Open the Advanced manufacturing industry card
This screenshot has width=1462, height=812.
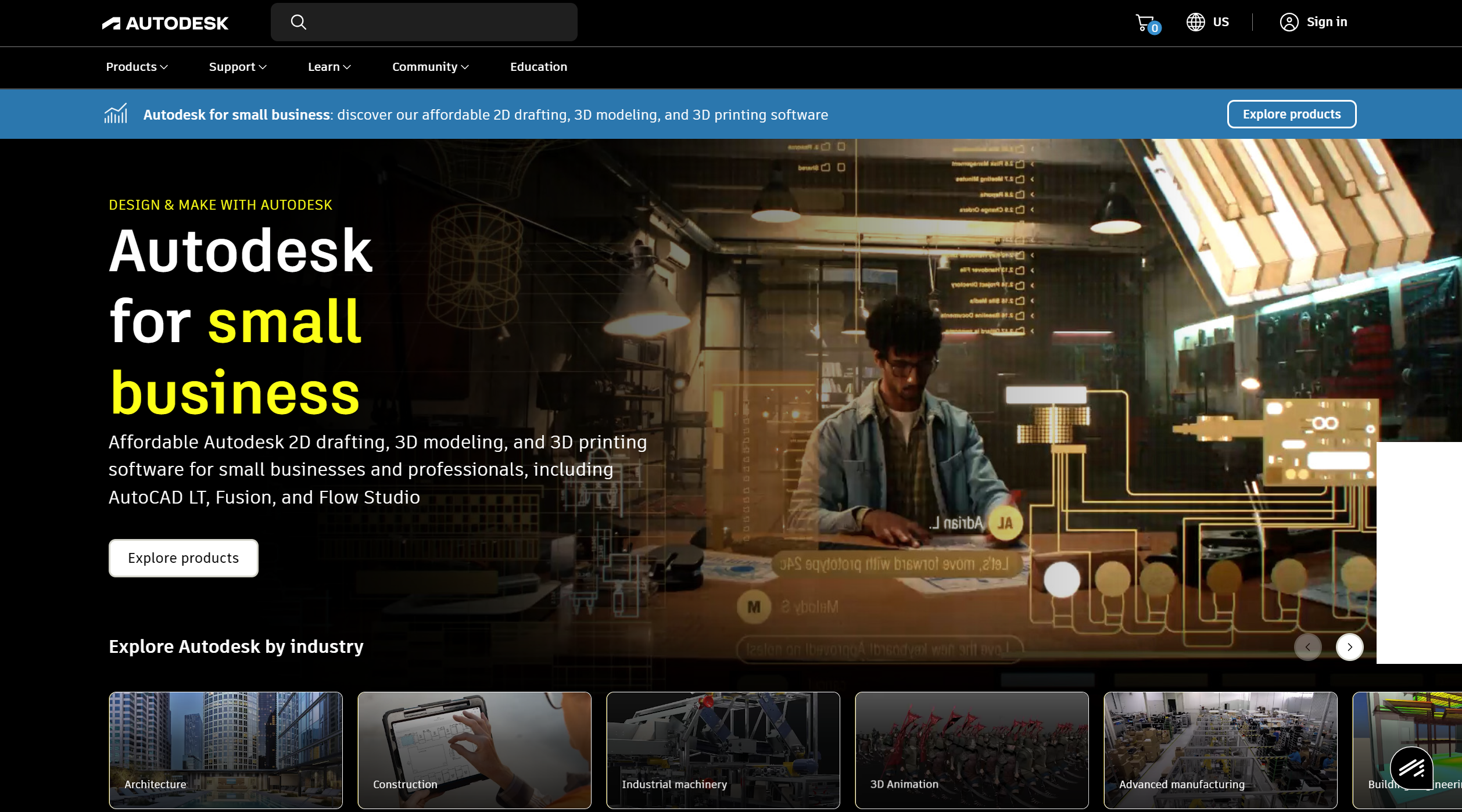(x=1221, y=750)
